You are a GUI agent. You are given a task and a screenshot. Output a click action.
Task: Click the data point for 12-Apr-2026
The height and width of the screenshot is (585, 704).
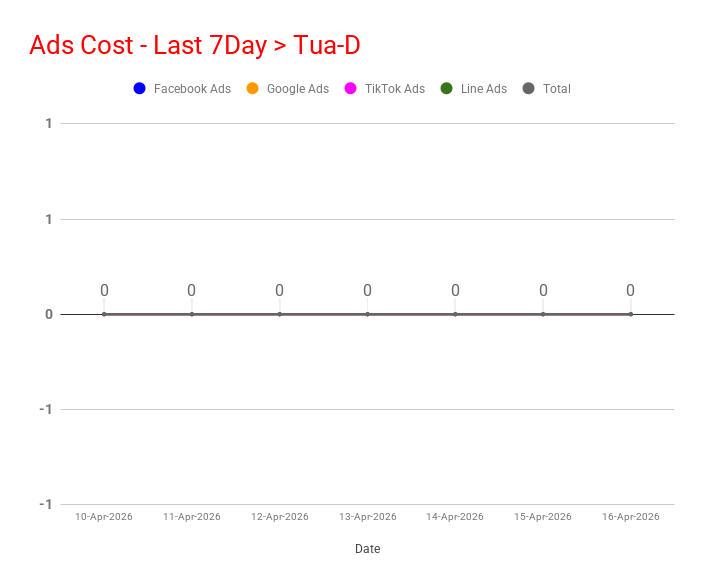click(x=280, y=314)
